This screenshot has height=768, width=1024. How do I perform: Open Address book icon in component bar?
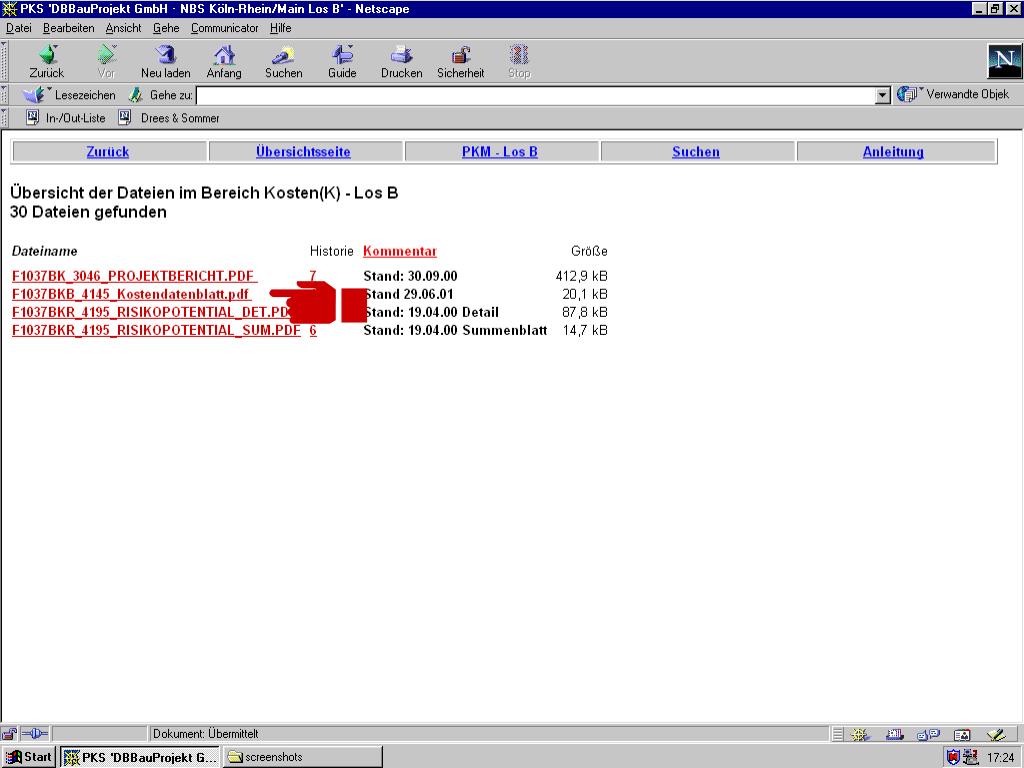click(x=962, y=735)
